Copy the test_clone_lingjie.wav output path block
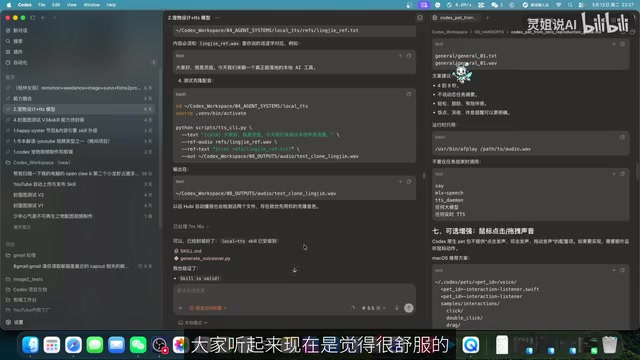Screen dimensions: 640x360 click(409, 182)
